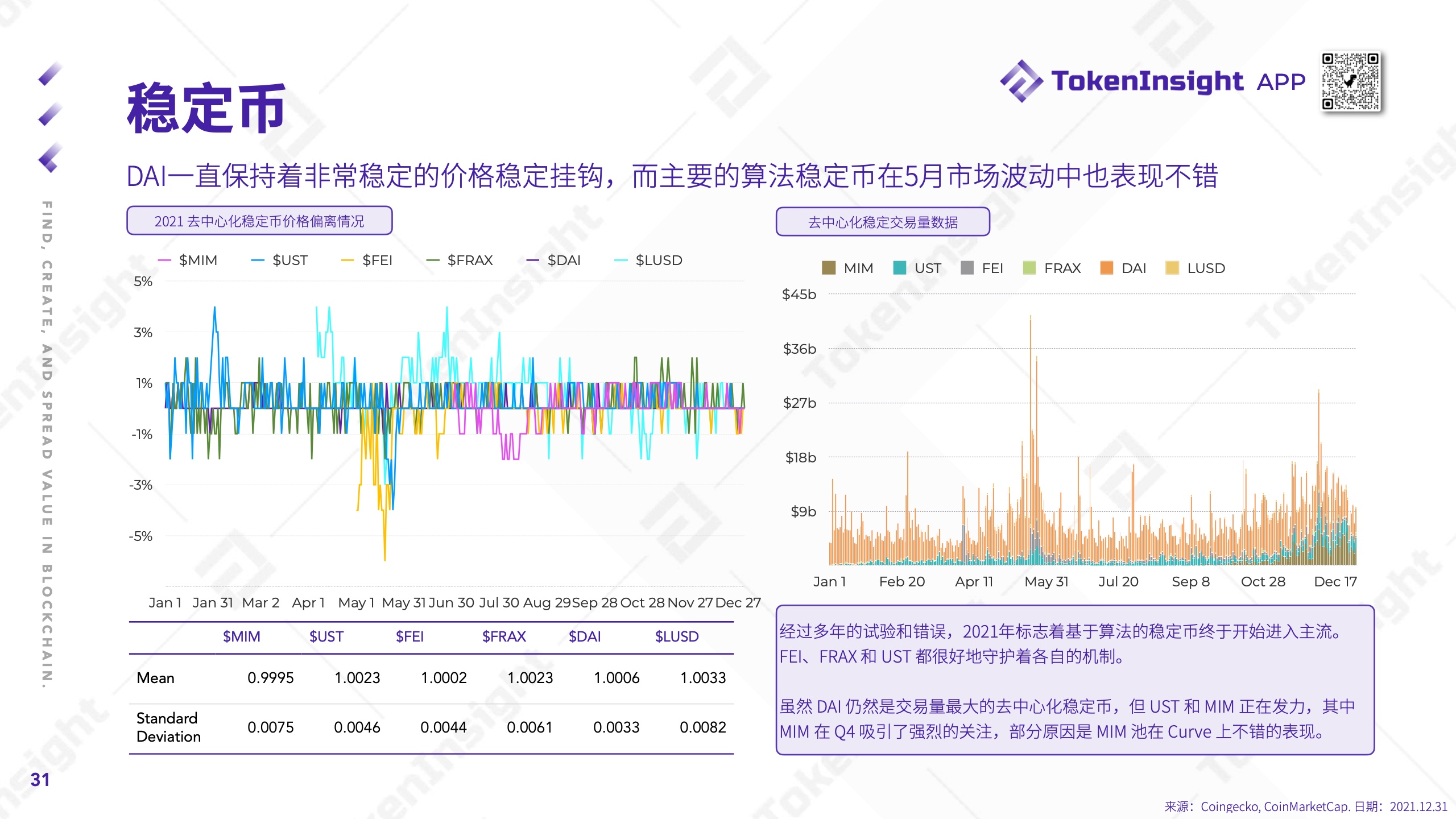
Task: Click the 去中心化稳定交易量数据 label box
Action: pyautogui.click(x=883, y=222)
